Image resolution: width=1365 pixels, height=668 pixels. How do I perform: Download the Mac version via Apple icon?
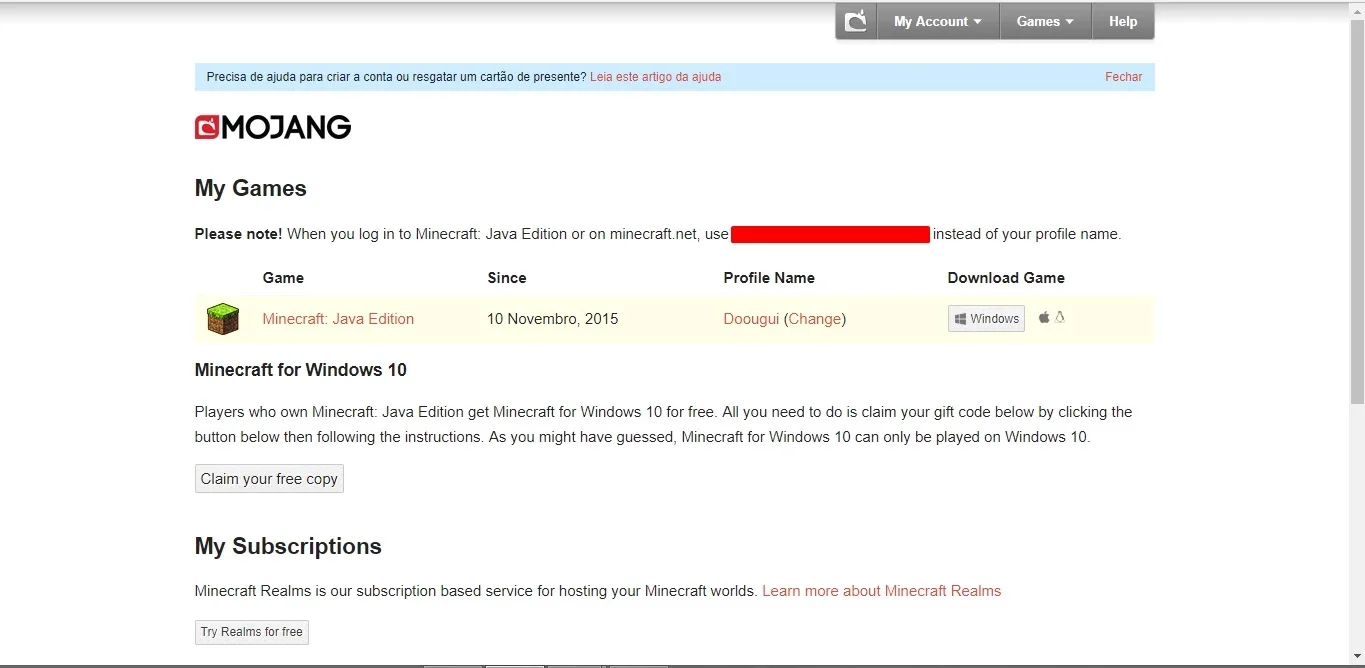[1044, 317]
